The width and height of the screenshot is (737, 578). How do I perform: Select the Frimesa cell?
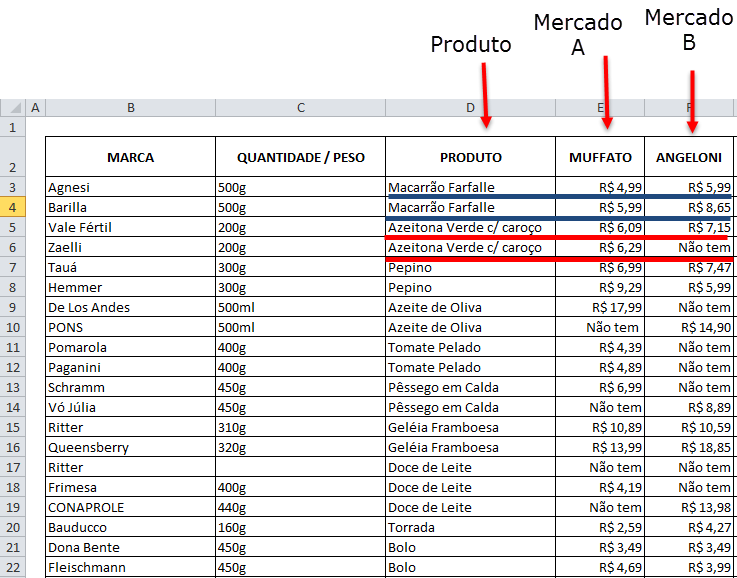130,487
